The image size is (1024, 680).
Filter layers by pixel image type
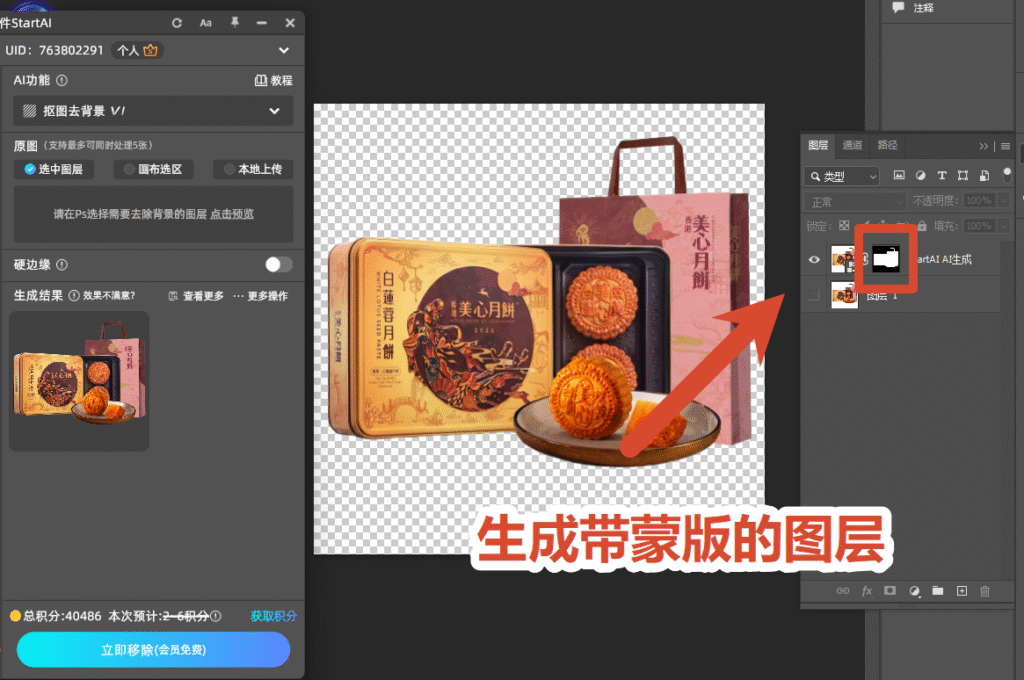coord(899,175)
